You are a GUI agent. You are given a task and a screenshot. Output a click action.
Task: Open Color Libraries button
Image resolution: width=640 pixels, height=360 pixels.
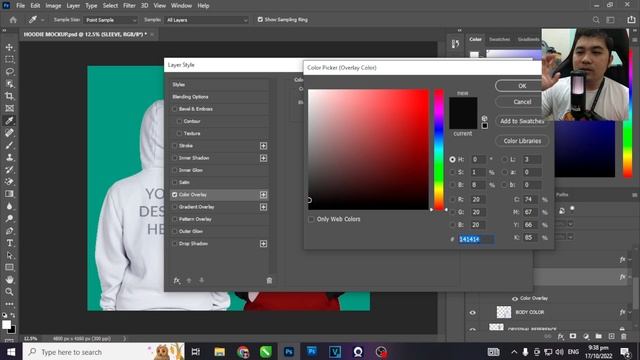522,141
